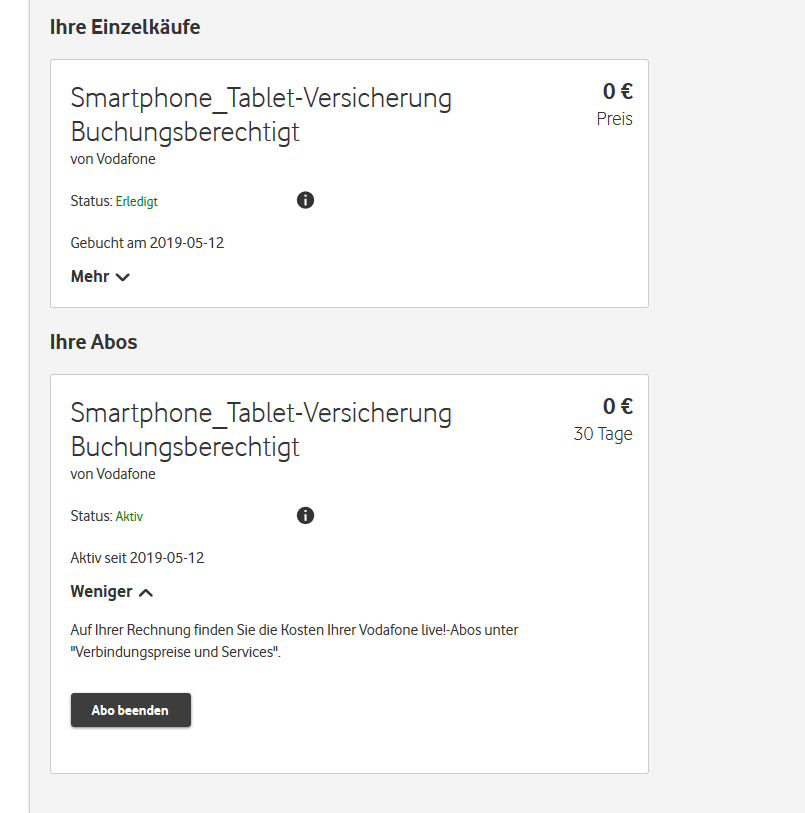Click the 0 € amount above "30 Tage"
Screen dimensions: 805x813
[x=617, y=407]
